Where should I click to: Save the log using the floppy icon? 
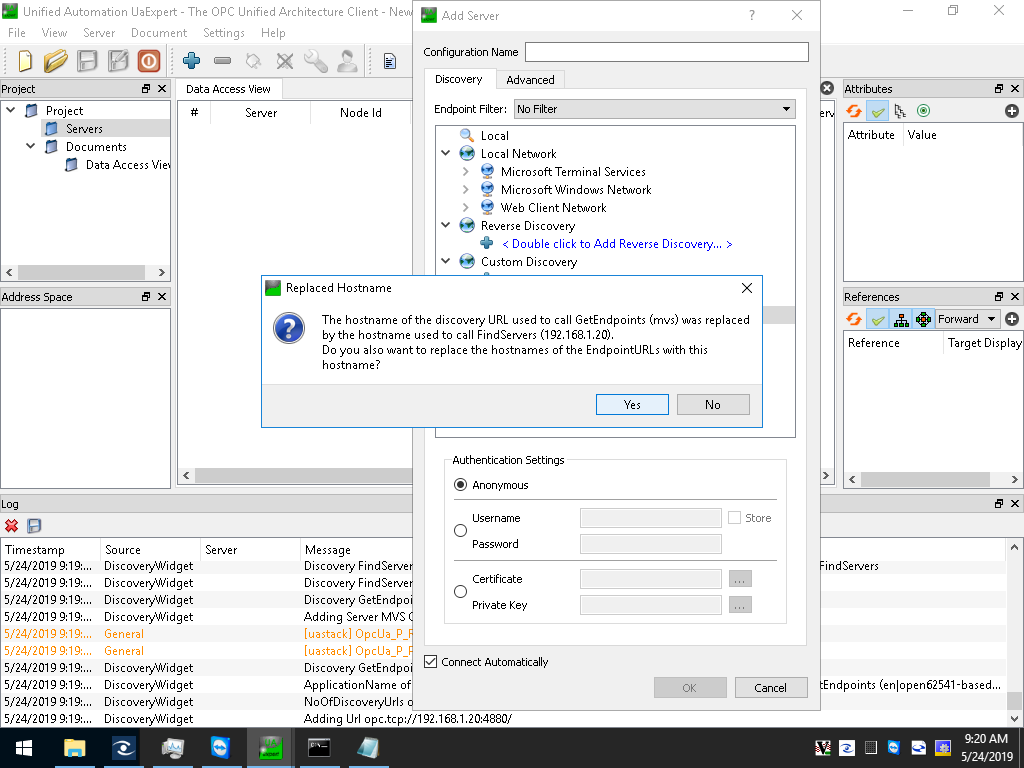coord(34,526)
